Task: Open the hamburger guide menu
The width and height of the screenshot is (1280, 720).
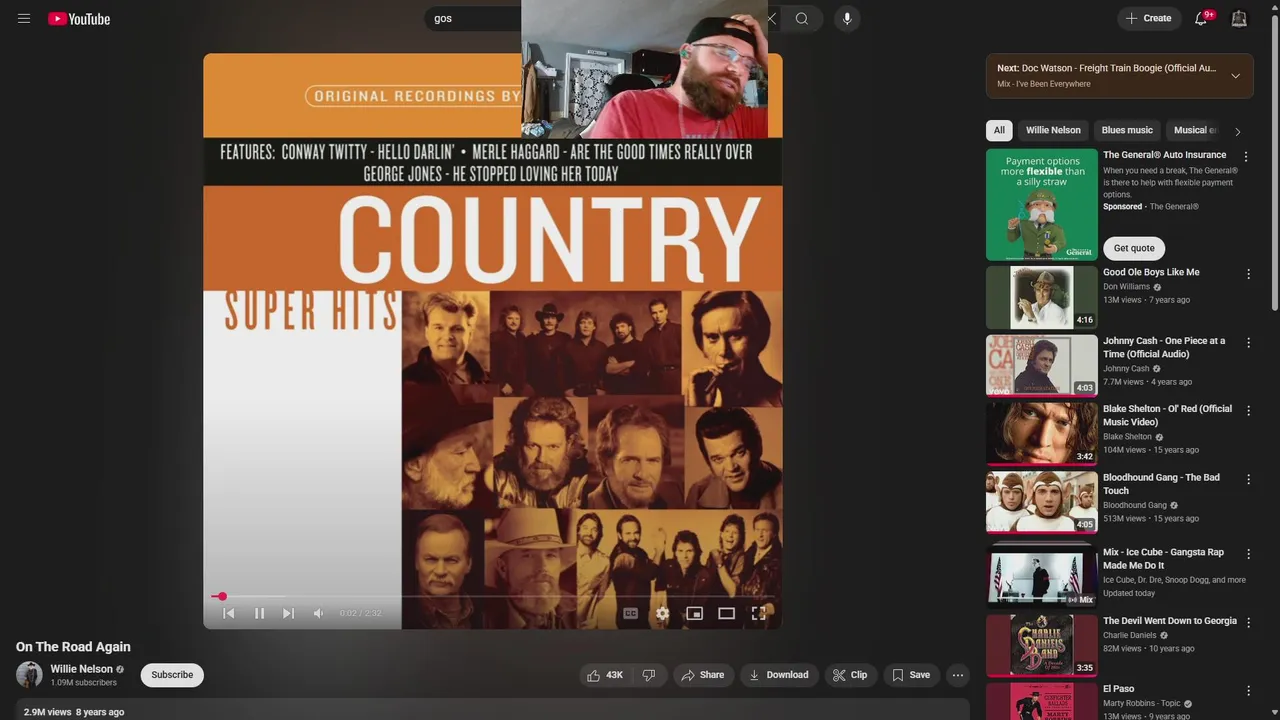Action: 24,18
